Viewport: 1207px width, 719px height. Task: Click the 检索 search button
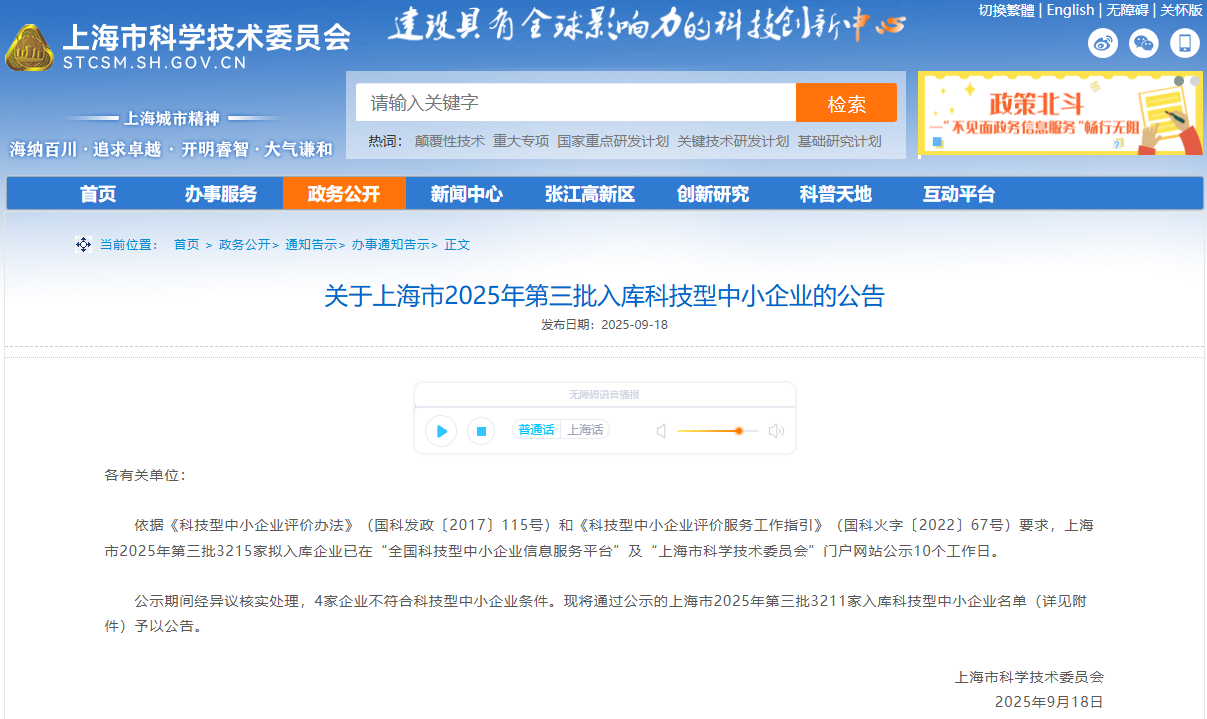click(x=847, y=102)
